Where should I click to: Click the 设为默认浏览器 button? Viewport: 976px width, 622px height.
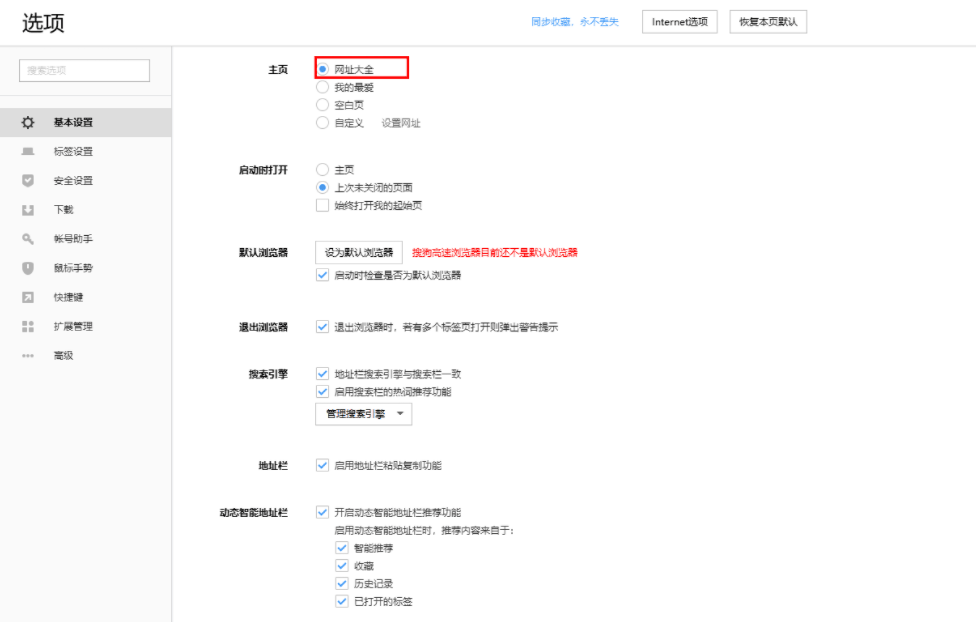(x=357, y=252)
